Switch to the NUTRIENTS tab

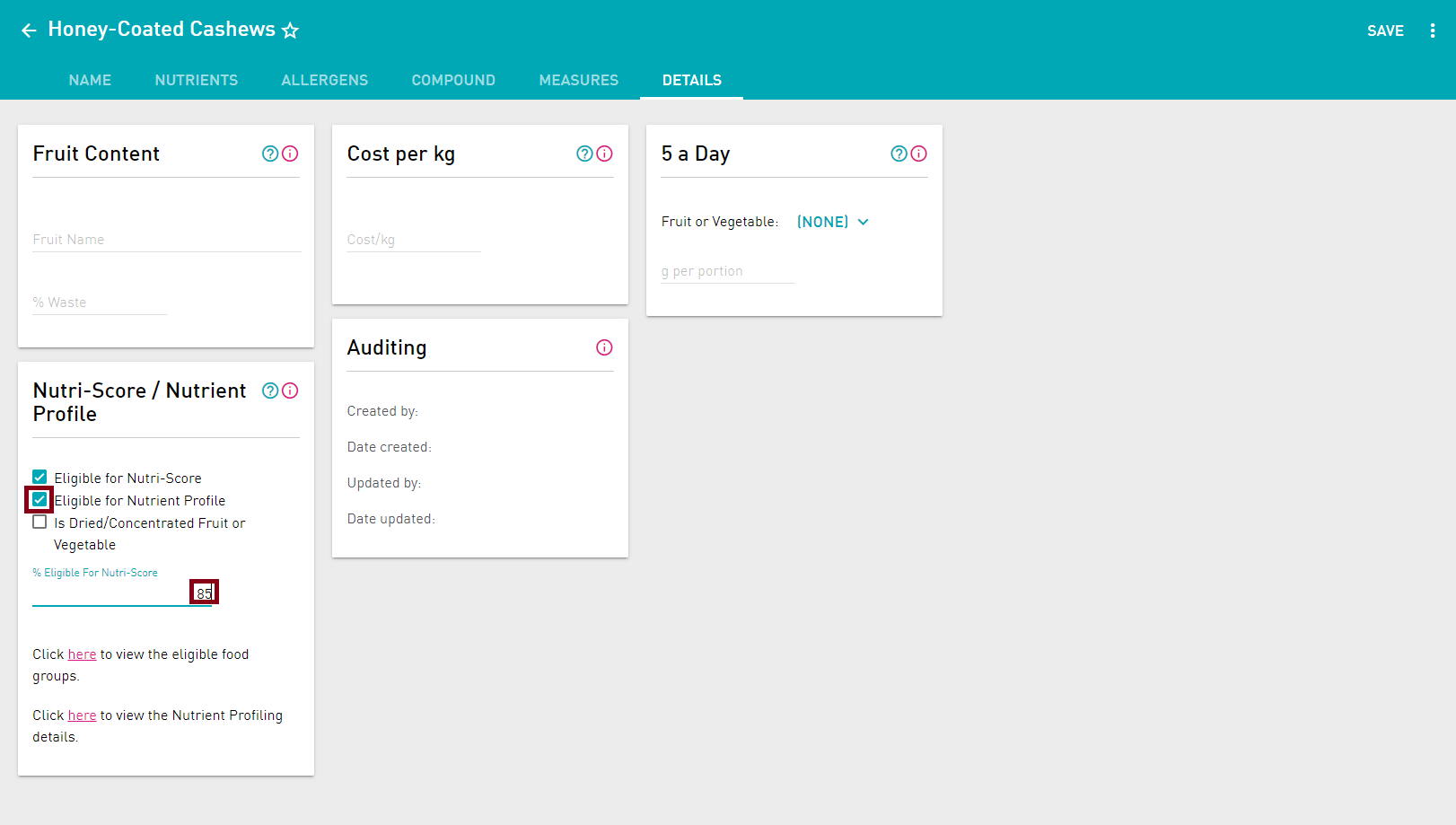pyautogui.click(x=197, y=80)
